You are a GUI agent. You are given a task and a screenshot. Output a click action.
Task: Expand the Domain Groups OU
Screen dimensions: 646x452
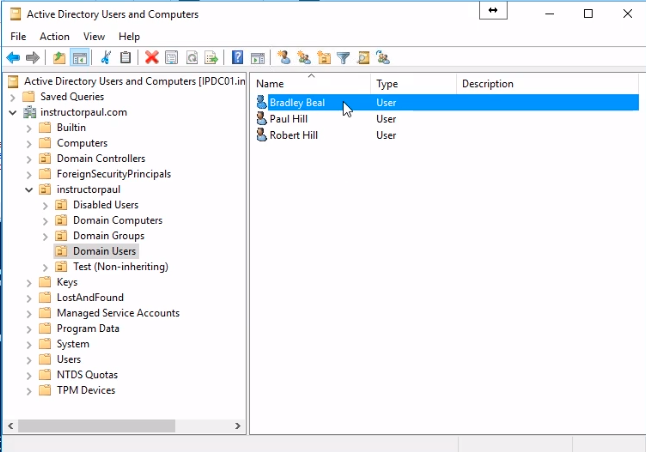[x=45, y=237]
